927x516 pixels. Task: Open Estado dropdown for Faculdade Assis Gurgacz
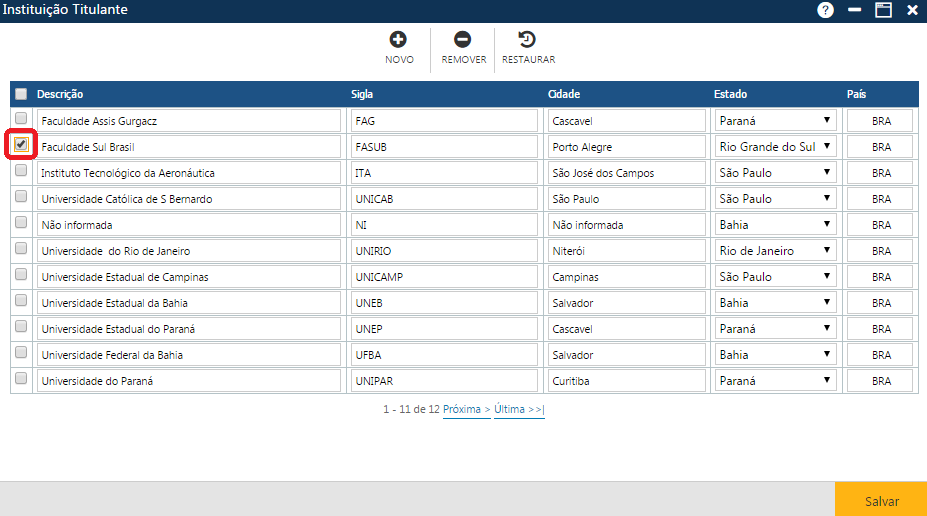[x=775, y=120]
